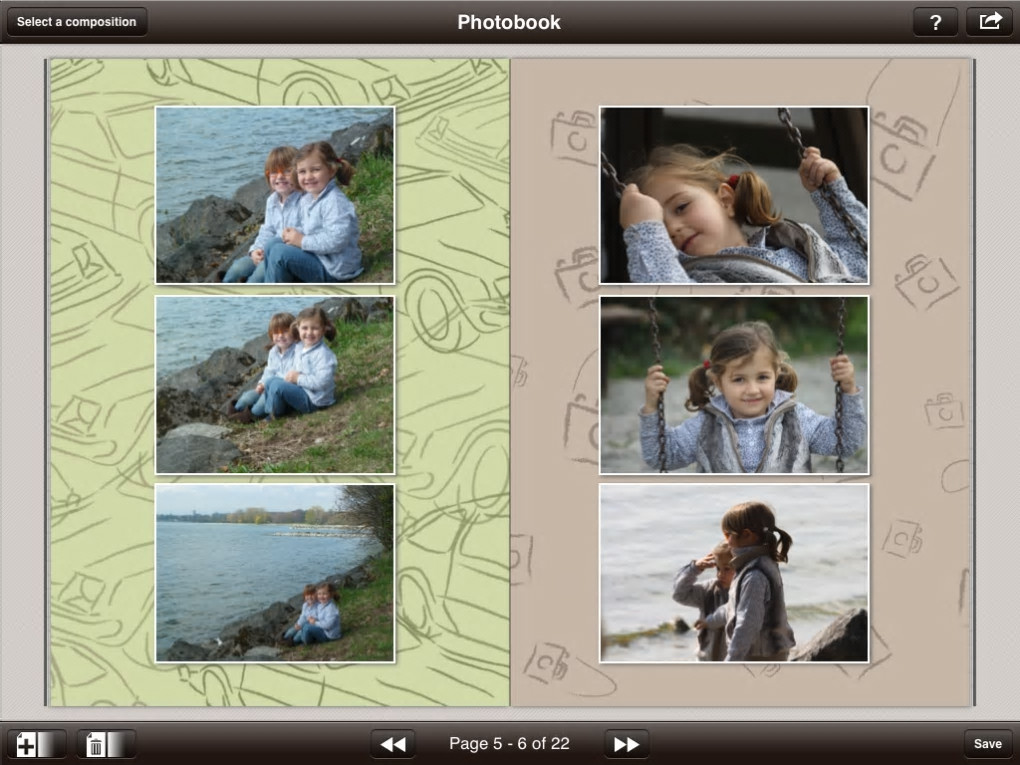Tap the share export icon
The width and height of the screenshot is (1020, 765).
pyautogui.click(x=989, y=22)
